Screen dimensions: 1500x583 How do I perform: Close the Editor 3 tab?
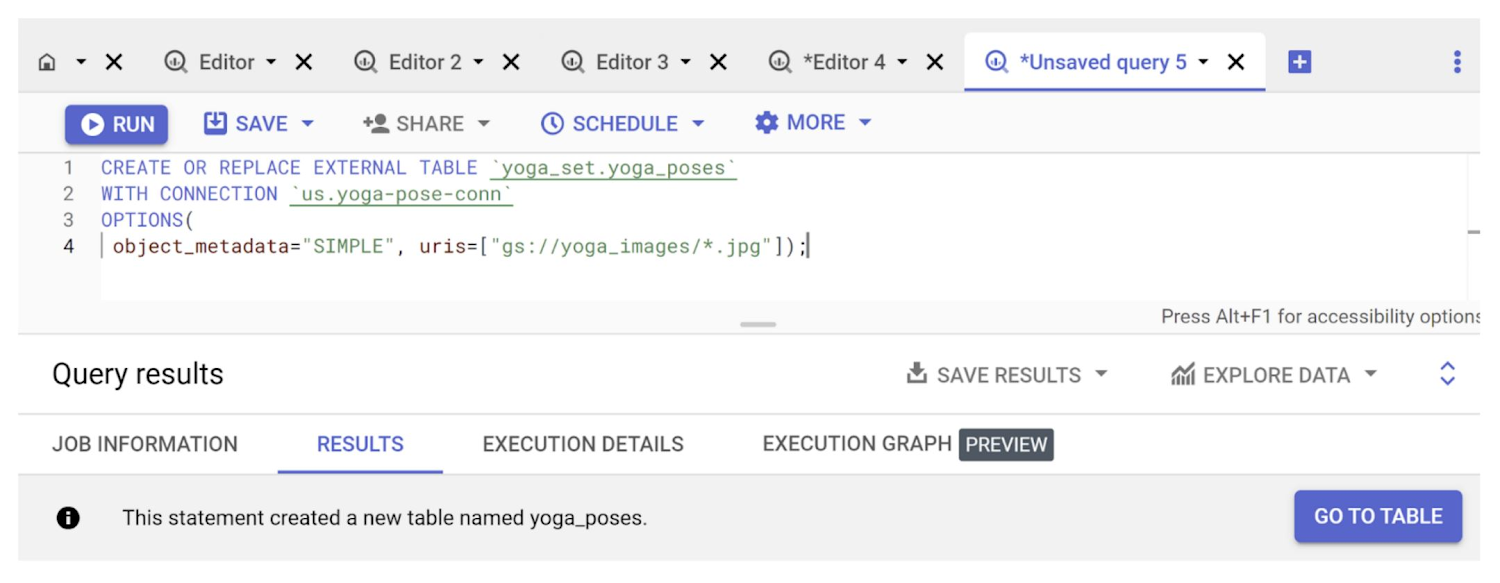point(718,62)
